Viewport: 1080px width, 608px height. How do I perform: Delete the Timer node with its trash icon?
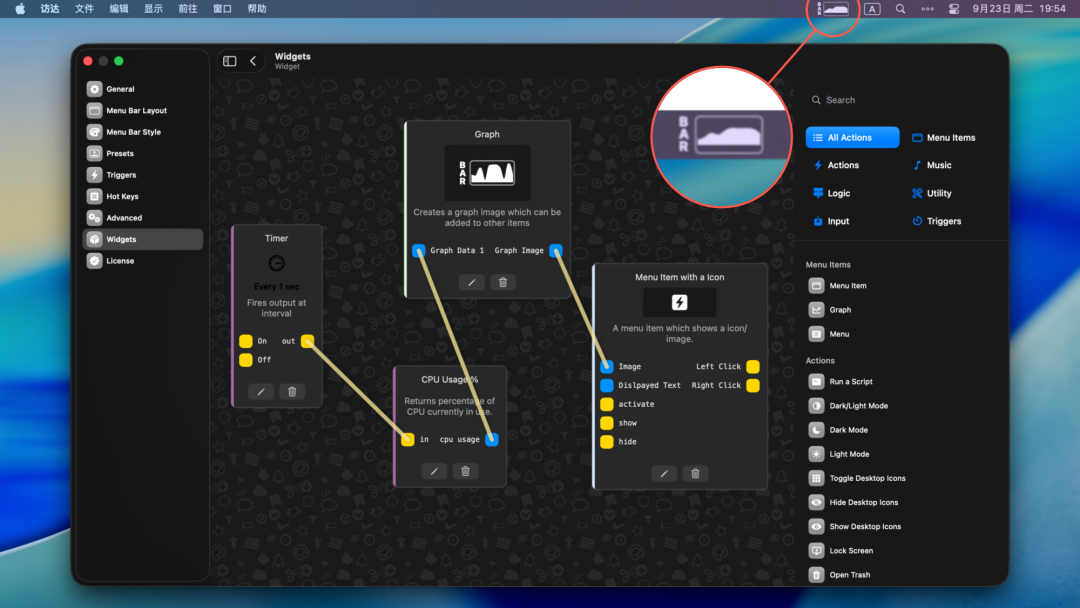point(292,392)
